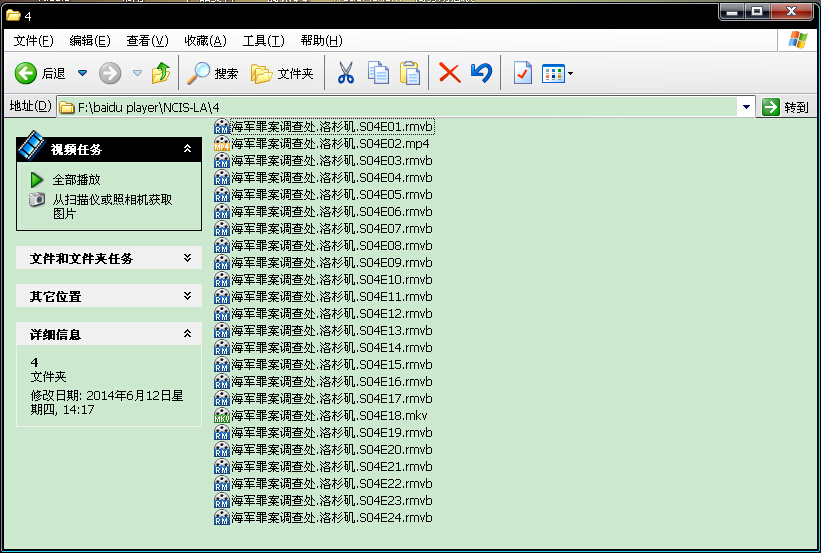Viewport: 821px width, 553px height.
Task: Select file name 海军罪案调查处.洛杉矶.S04E13.rmvb
Action: (x=332, y=331)
